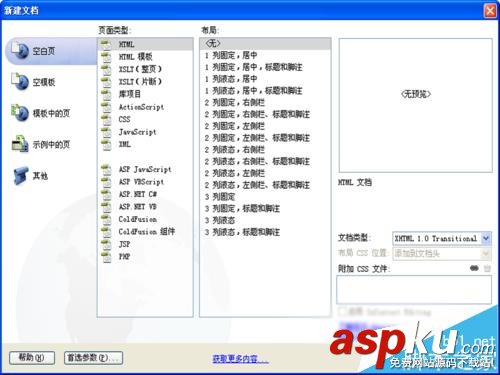Click the remove CSS trash icon
Image resolution: width=500 pixels, height=375 pixels.
(x=487, y=268)
